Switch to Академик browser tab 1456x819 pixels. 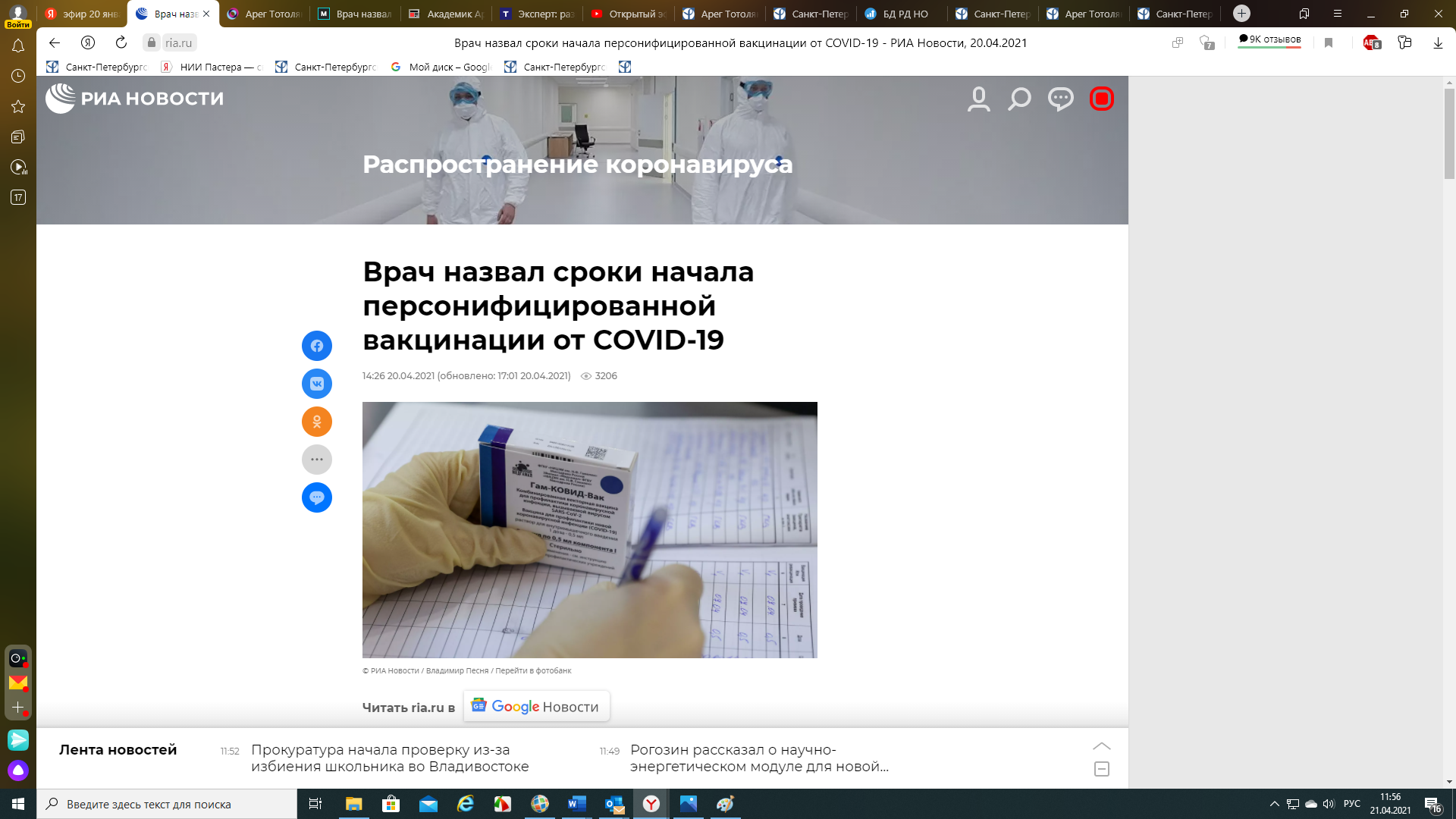446,14
